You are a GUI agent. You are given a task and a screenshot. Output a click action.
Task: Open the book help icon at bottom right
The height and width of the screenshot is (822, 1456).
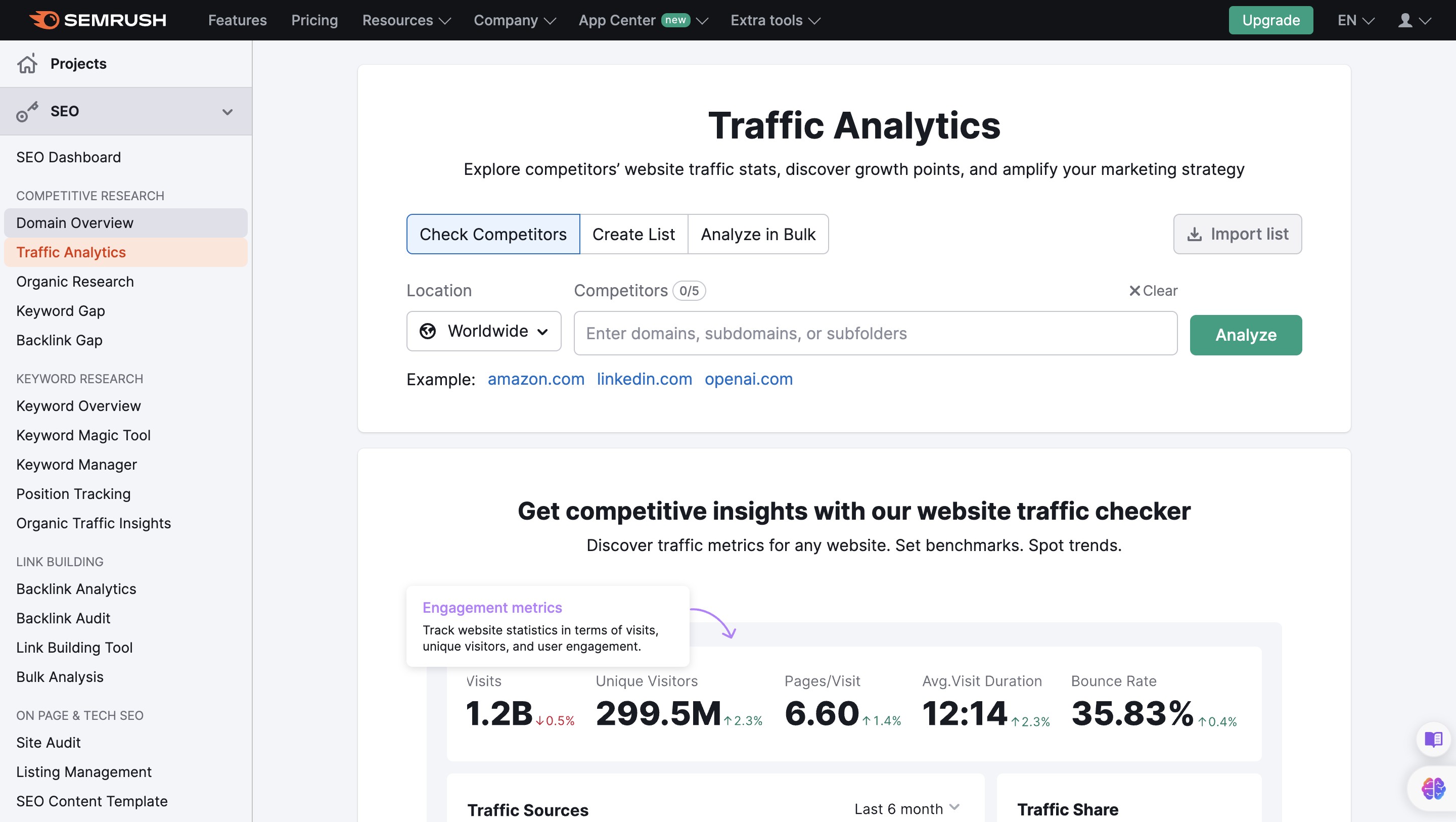click(1433, 739)
